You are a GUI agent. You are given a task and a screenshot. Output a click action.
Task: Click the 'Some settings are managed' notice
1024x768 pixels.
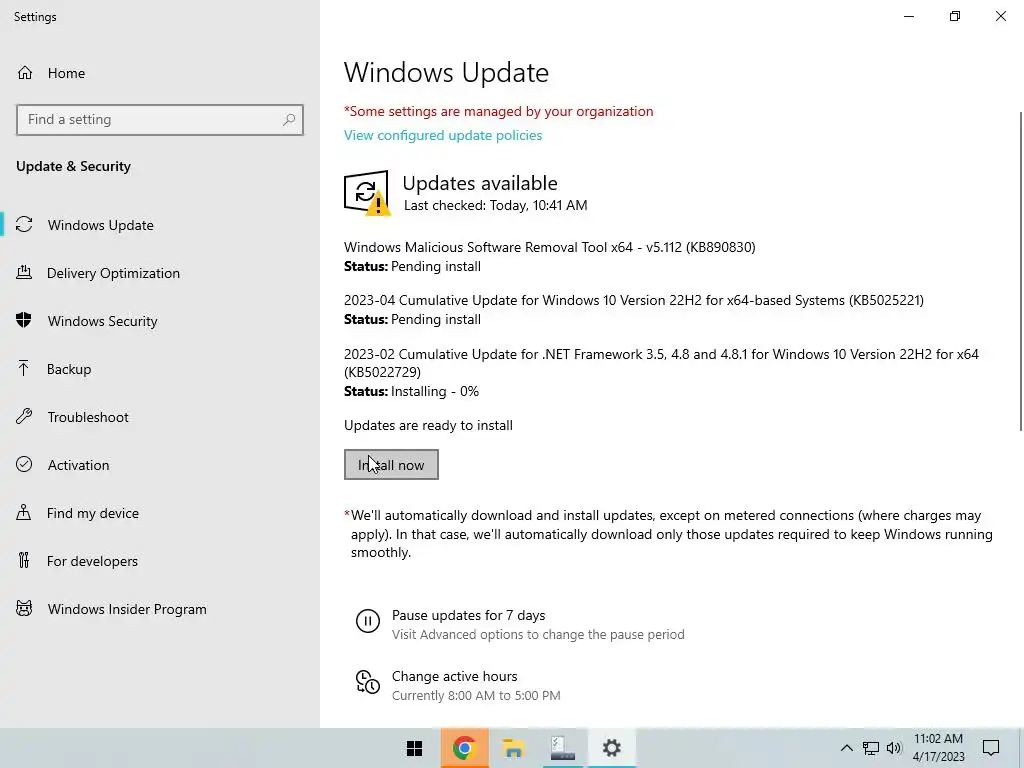498,111
